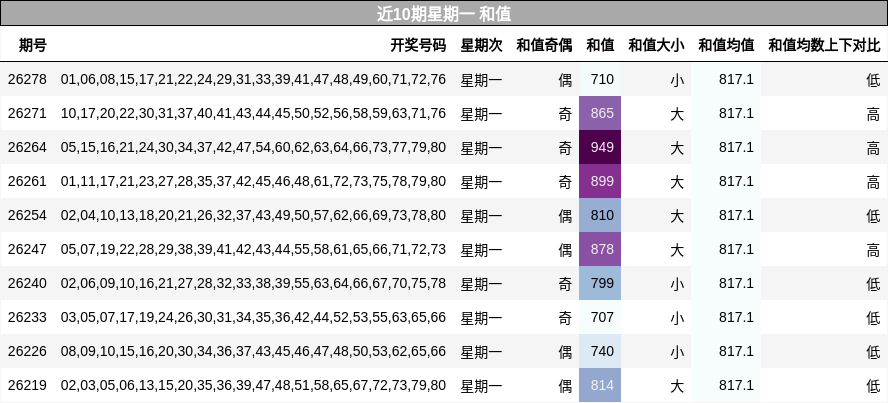This screenshot has width=888, height=403.
Task: Click the 低 comparison cell in row 26219
Action: click(x=873, y=385)
